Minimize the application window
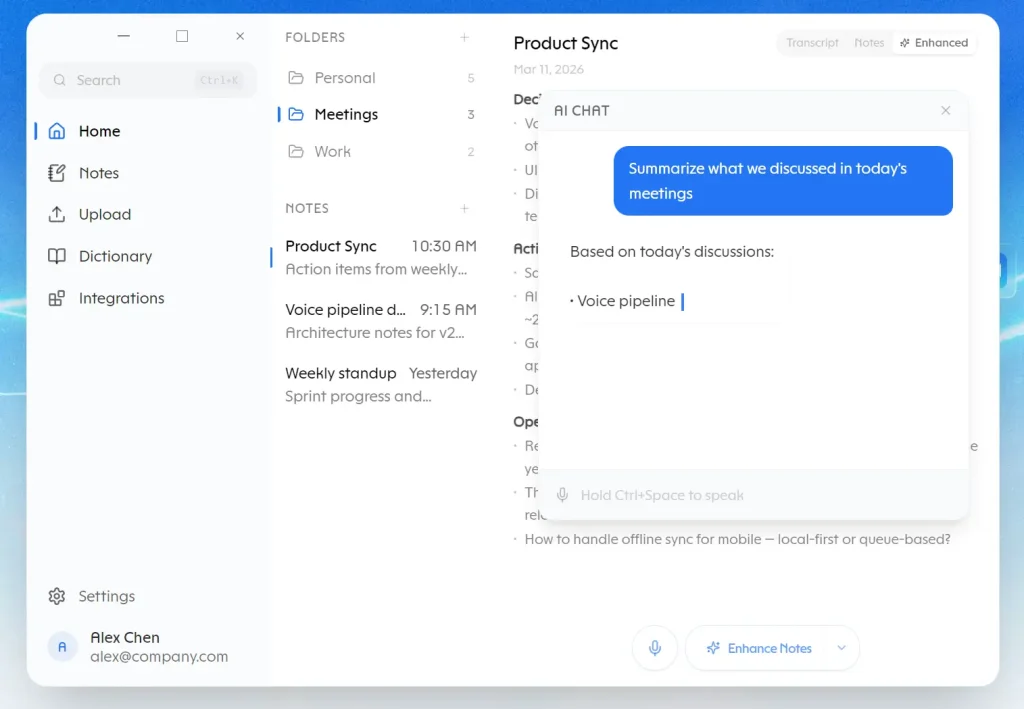 [x=123, y=36]
